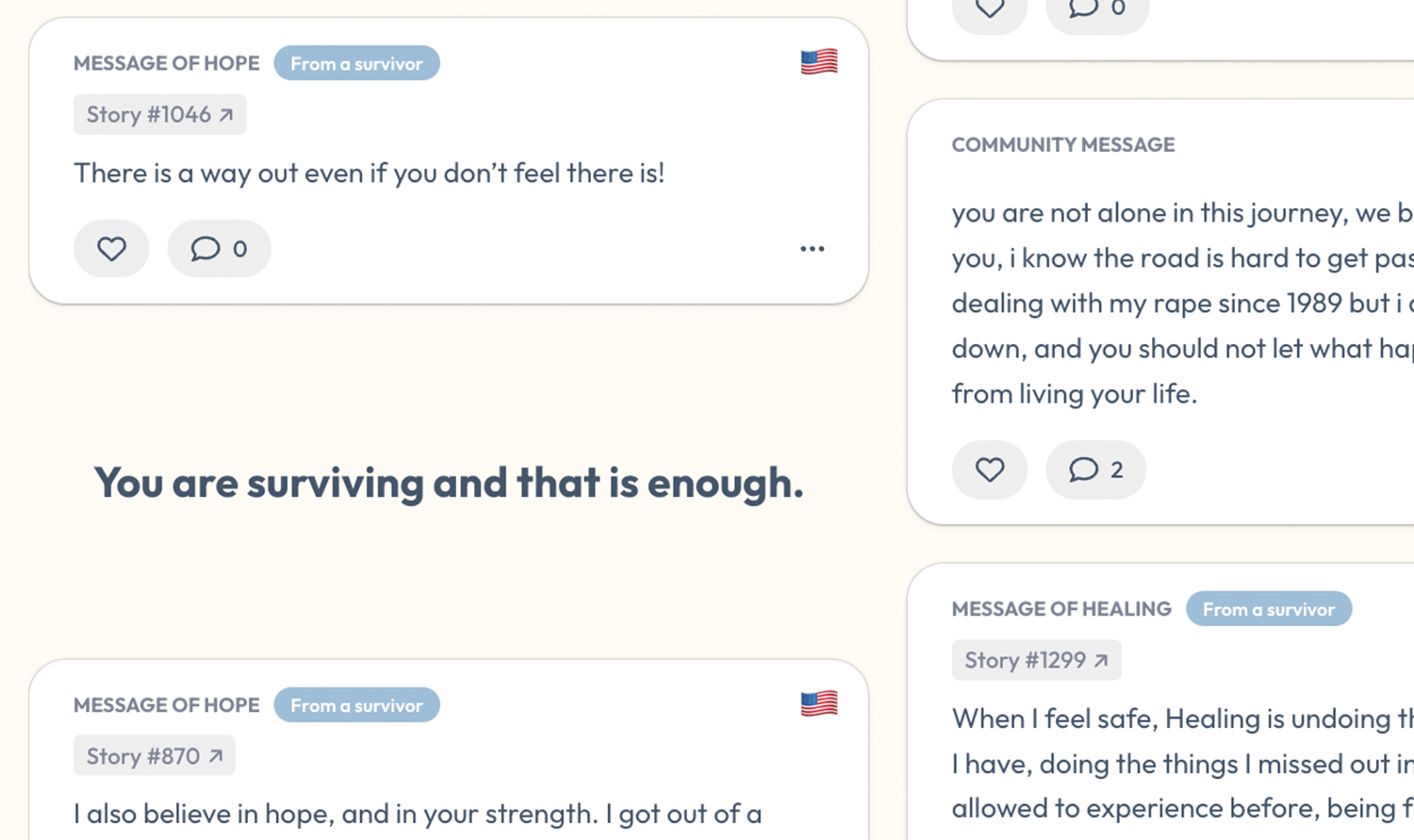The width and height of the screenshot is (1414, 840).
Task: Select the 'From a survivor' badge on Story #870
Action: pyautogui.click(x=356, y=704)
